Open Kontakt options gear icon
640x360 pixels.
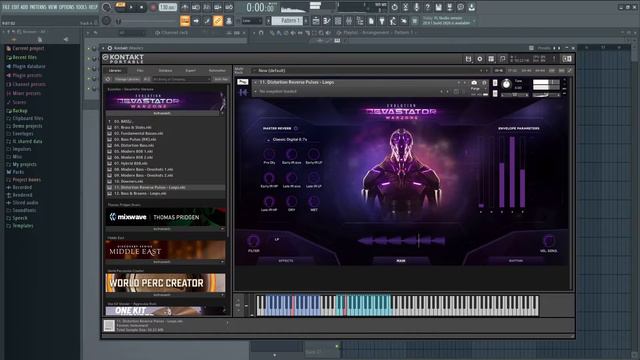click(x=480, y=59)
